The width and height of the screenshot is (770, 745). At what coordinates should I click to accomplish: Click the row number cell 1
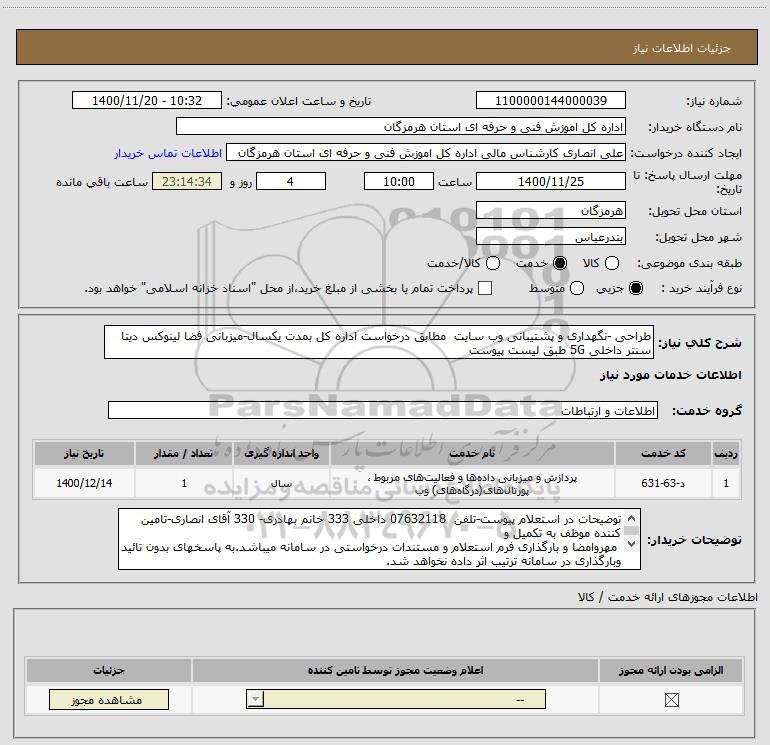click(726, 483)
